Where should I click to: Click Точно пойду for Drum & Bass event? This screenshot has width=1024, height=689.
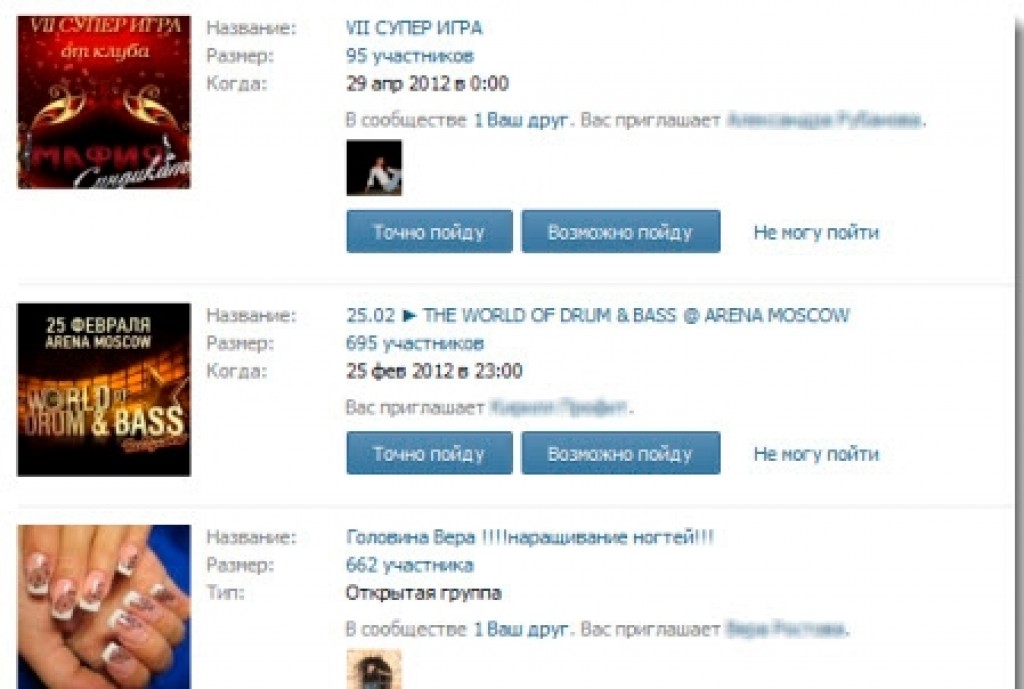(429, 453)
